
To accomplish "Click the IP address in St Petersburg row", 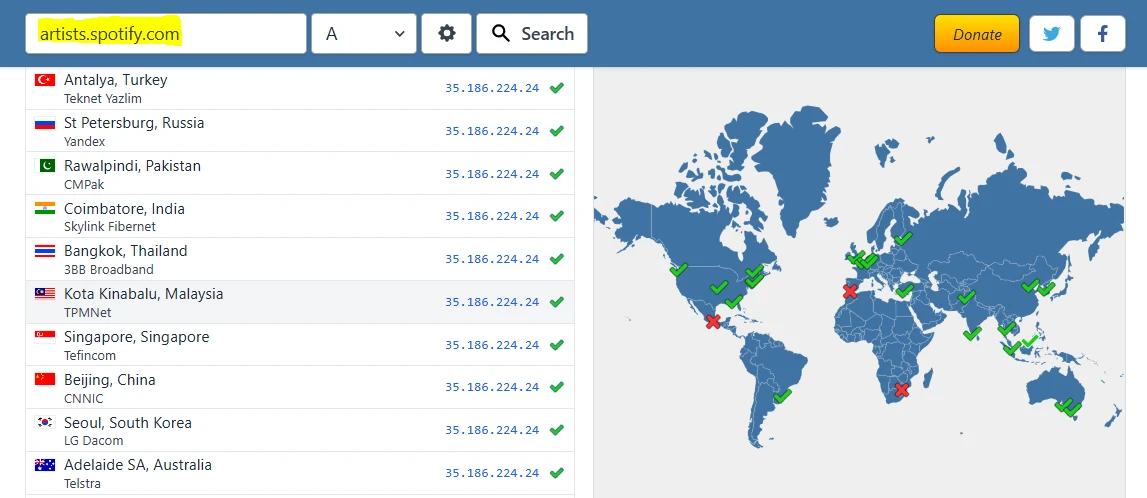I will (492, 131).
